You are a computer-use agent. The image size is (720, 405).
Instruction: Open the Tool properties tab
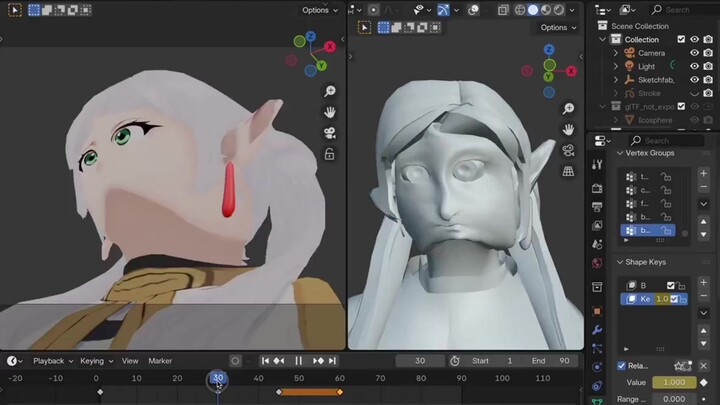point(597,165)
